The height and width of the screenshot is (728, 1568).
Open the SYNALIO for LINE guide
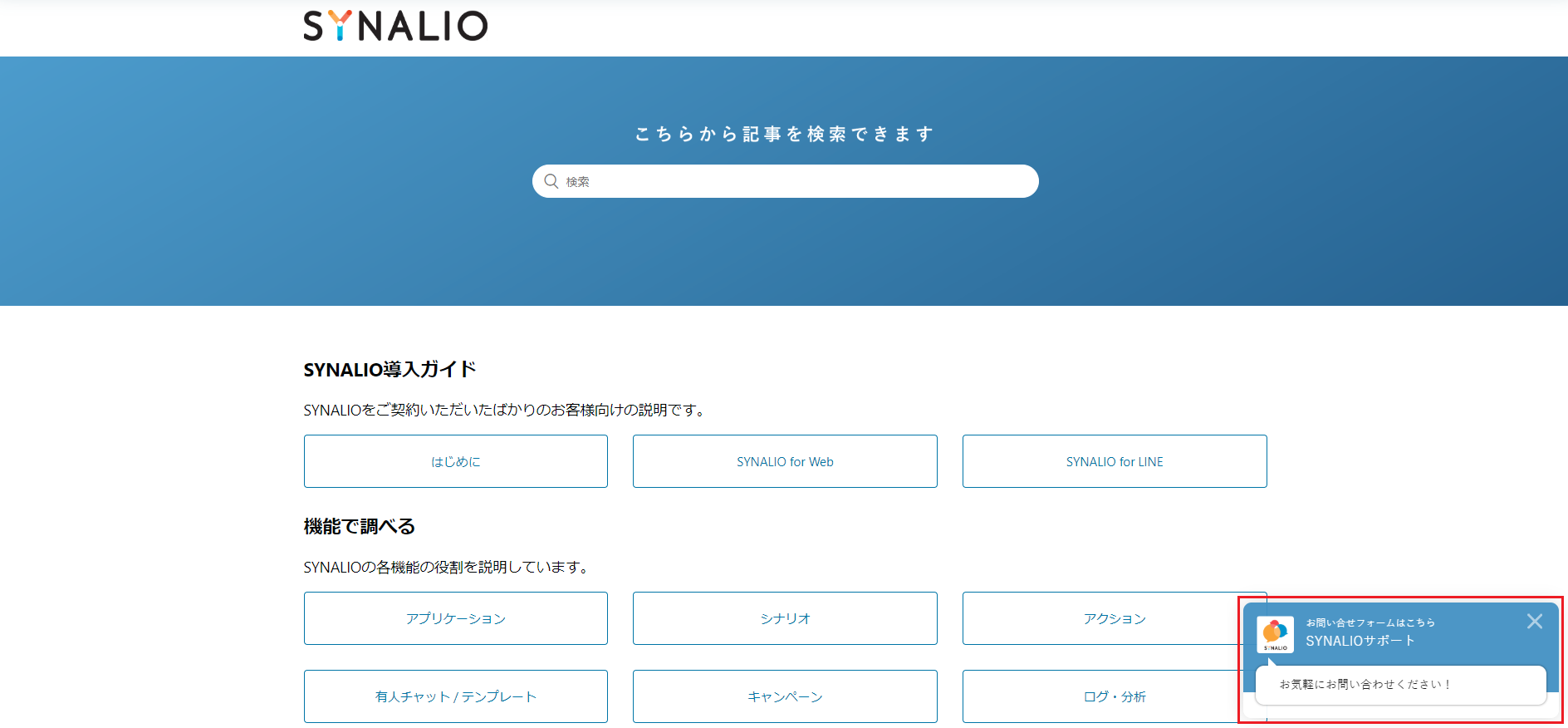click(1115, 461)
